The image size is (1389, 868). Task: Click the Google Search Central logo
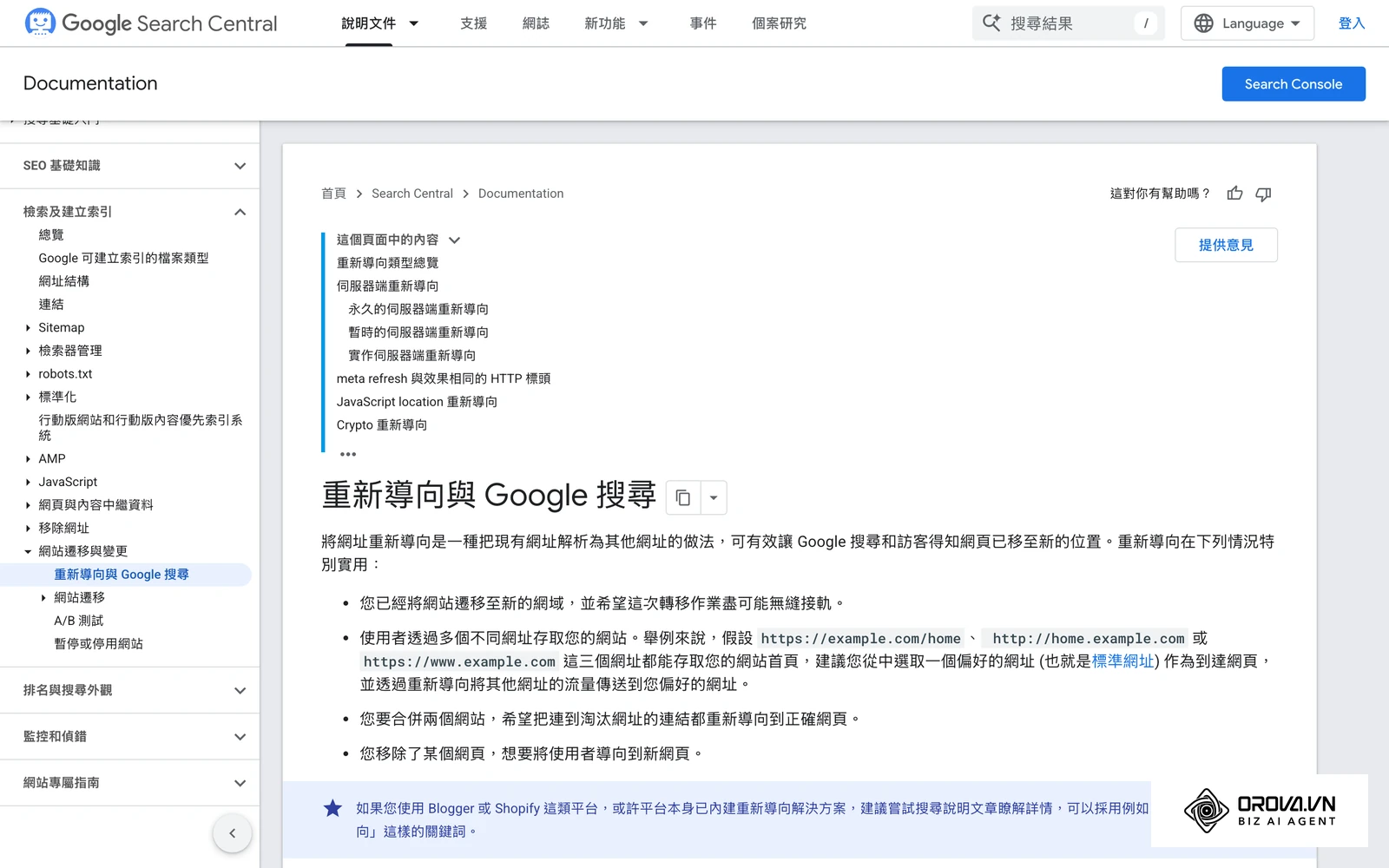(x=151, y=23)
